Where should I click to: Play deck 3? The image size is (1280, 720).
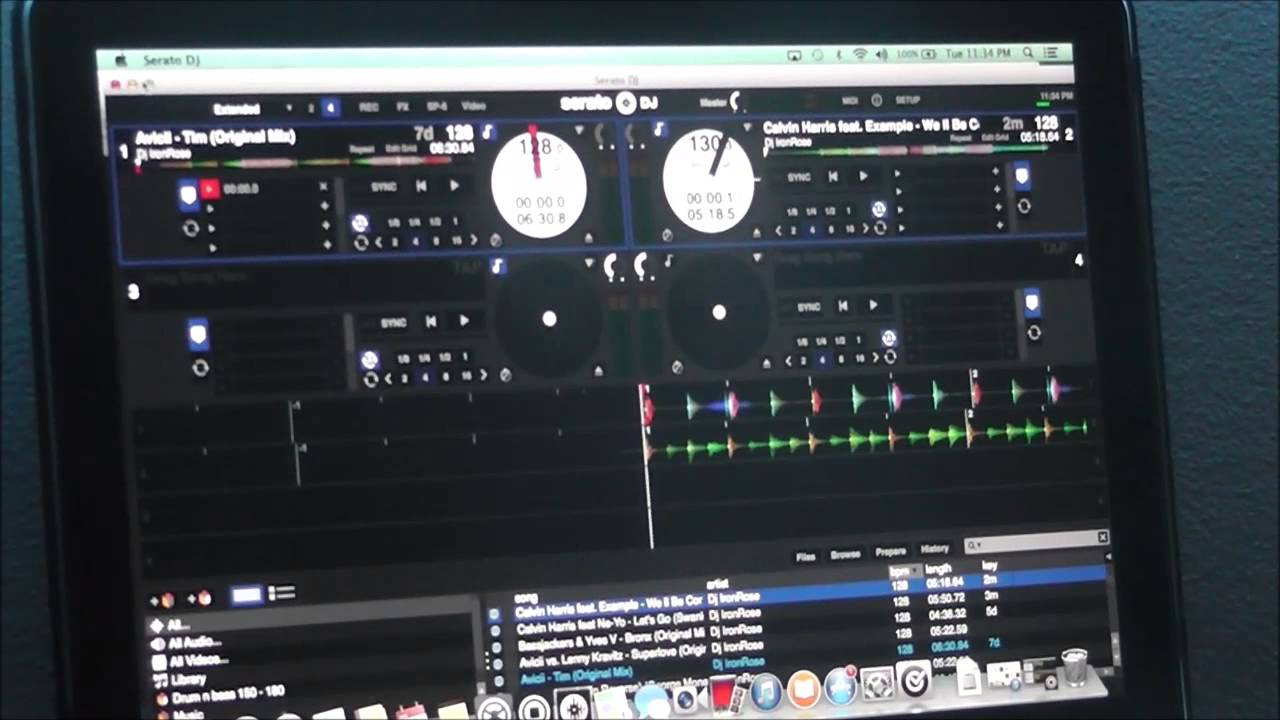pyautogui.click(x=463, y=321)
